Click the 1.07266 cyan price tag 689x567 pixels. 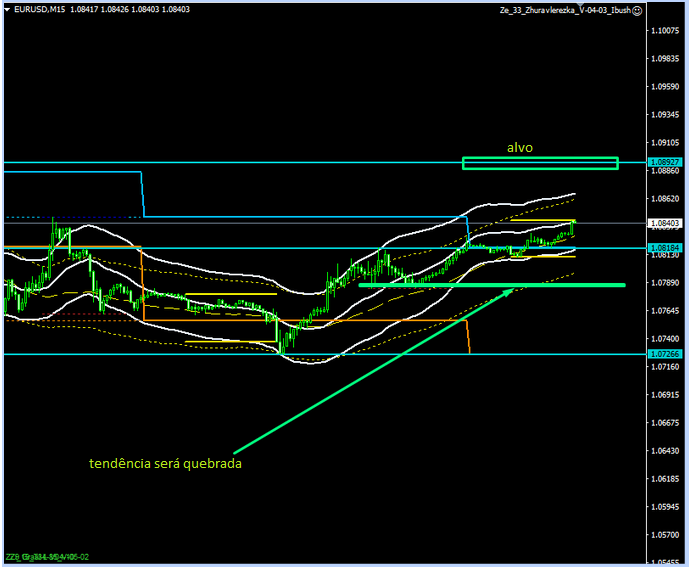click(x=665, y=354)
